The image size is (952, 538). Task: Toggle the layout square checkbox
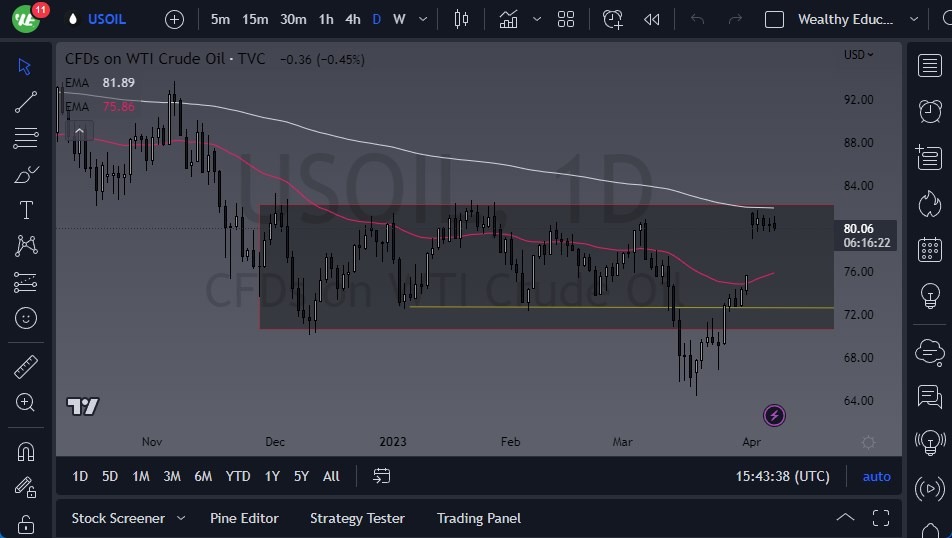(x=774, y=19)
